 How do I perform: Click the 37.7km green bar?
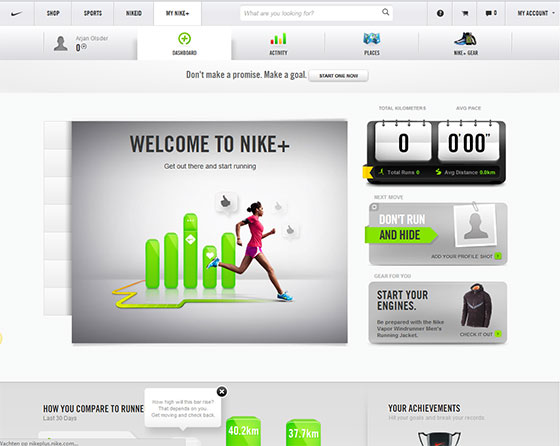303,432
